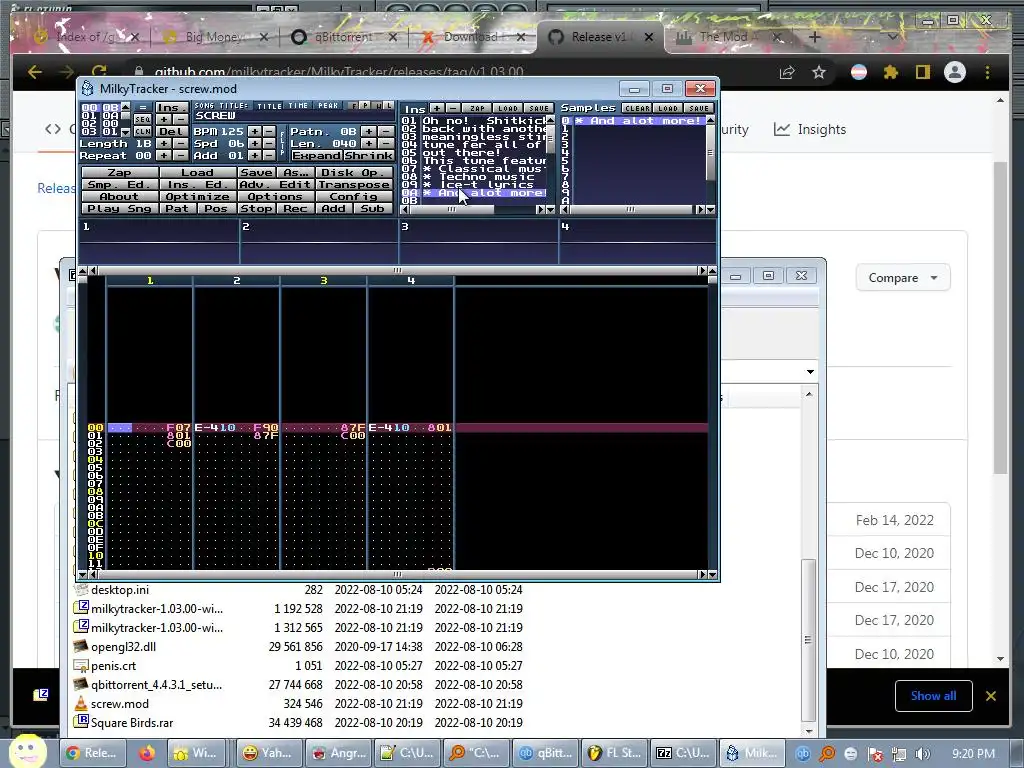Toggle the P prospective button
The width and height of the screenshot is (1024, 768).
coord(365,106)
